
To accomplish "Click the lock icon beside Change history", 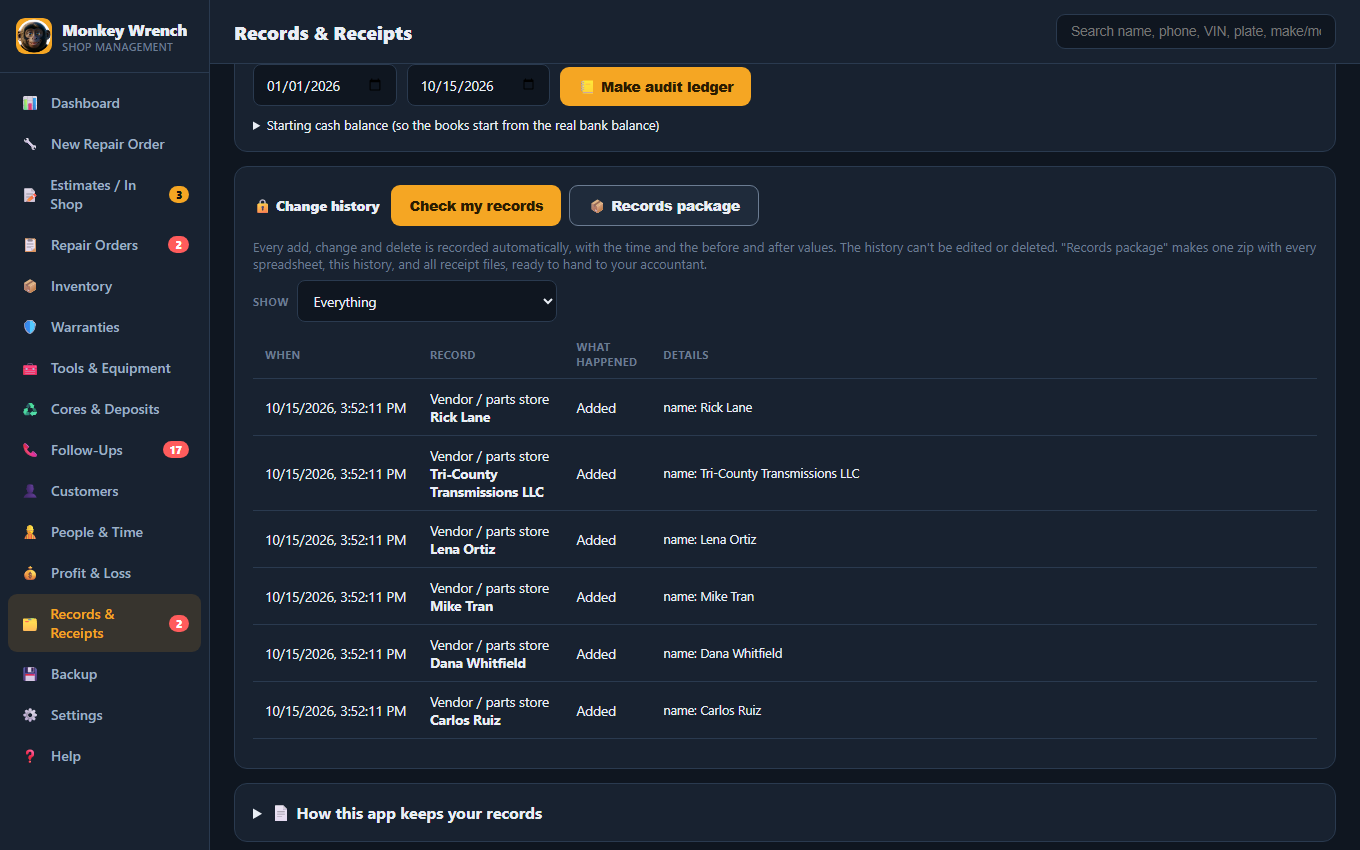I will pos(262,206).
